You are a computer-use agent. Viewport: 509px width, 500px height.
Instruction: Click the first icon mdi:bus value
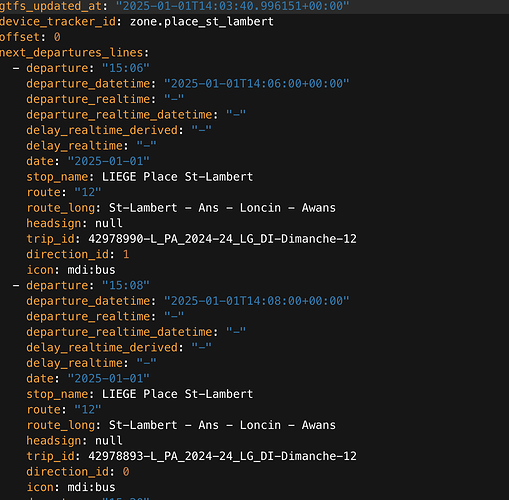coord(91,270)
